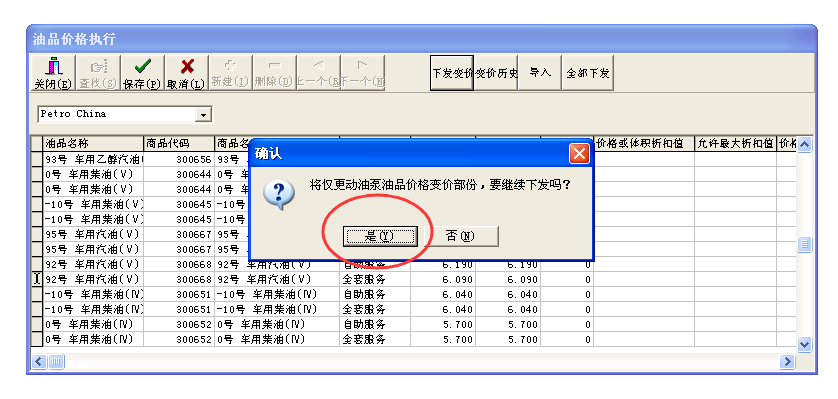Open 变价历史 price change history
This screenshot has height=399, width=838.
pos(496,73)
